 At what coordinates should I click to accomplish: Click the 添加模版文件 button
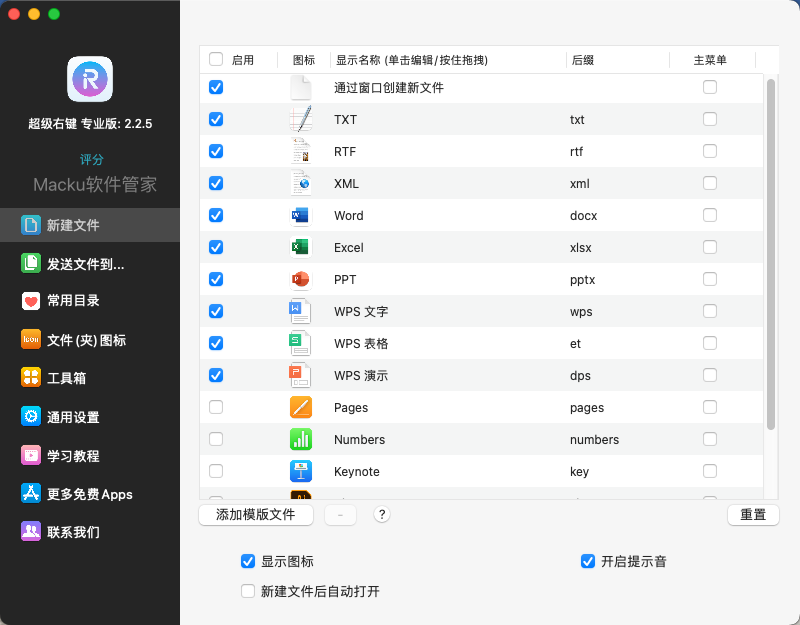point(256,514)
